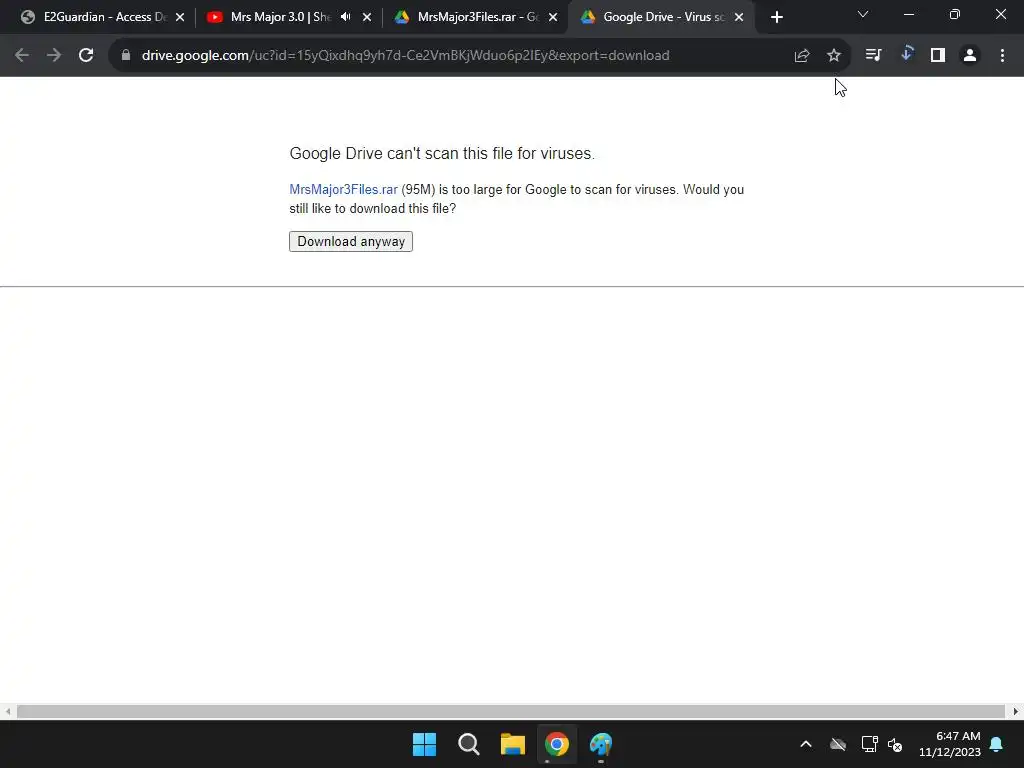Share this page icon

[x=802, y=56]
